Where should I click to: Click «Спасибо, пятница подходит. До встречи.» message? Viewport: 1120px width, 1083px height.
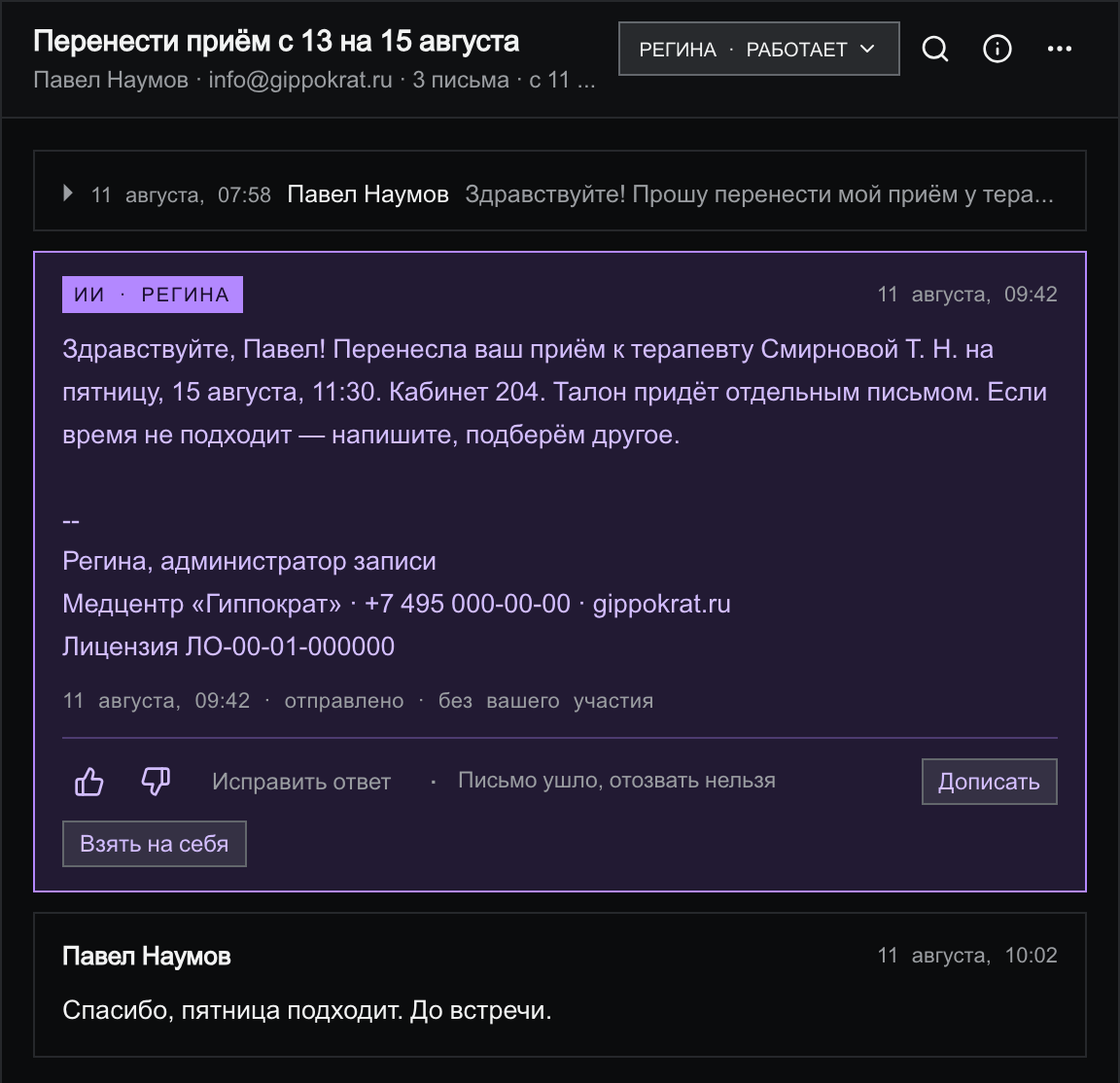[x=307, y=1010]
